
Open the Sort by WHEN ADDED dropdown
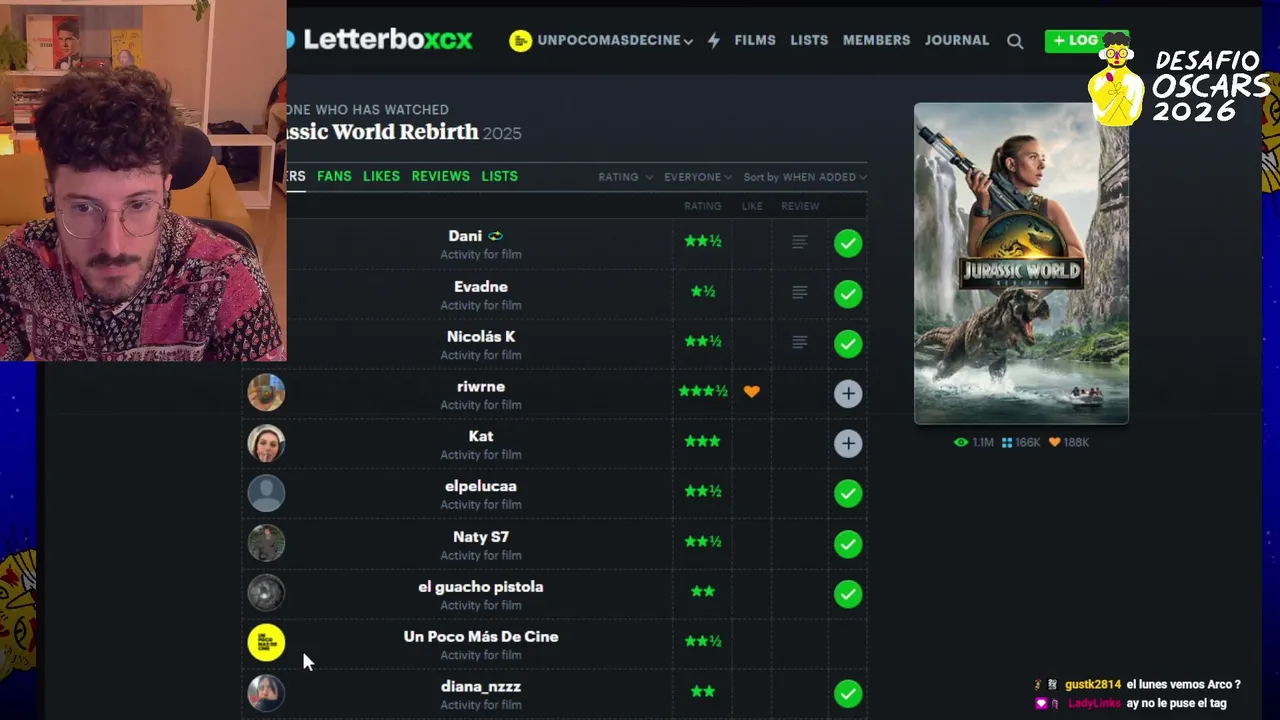pyautogui.click(x=805, y=177)
